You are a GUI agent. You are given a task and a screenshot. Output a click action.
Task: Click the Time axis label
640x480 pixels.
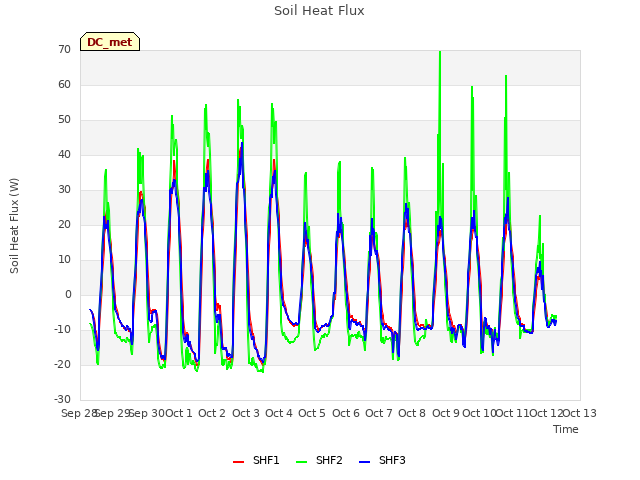point(566,429)
